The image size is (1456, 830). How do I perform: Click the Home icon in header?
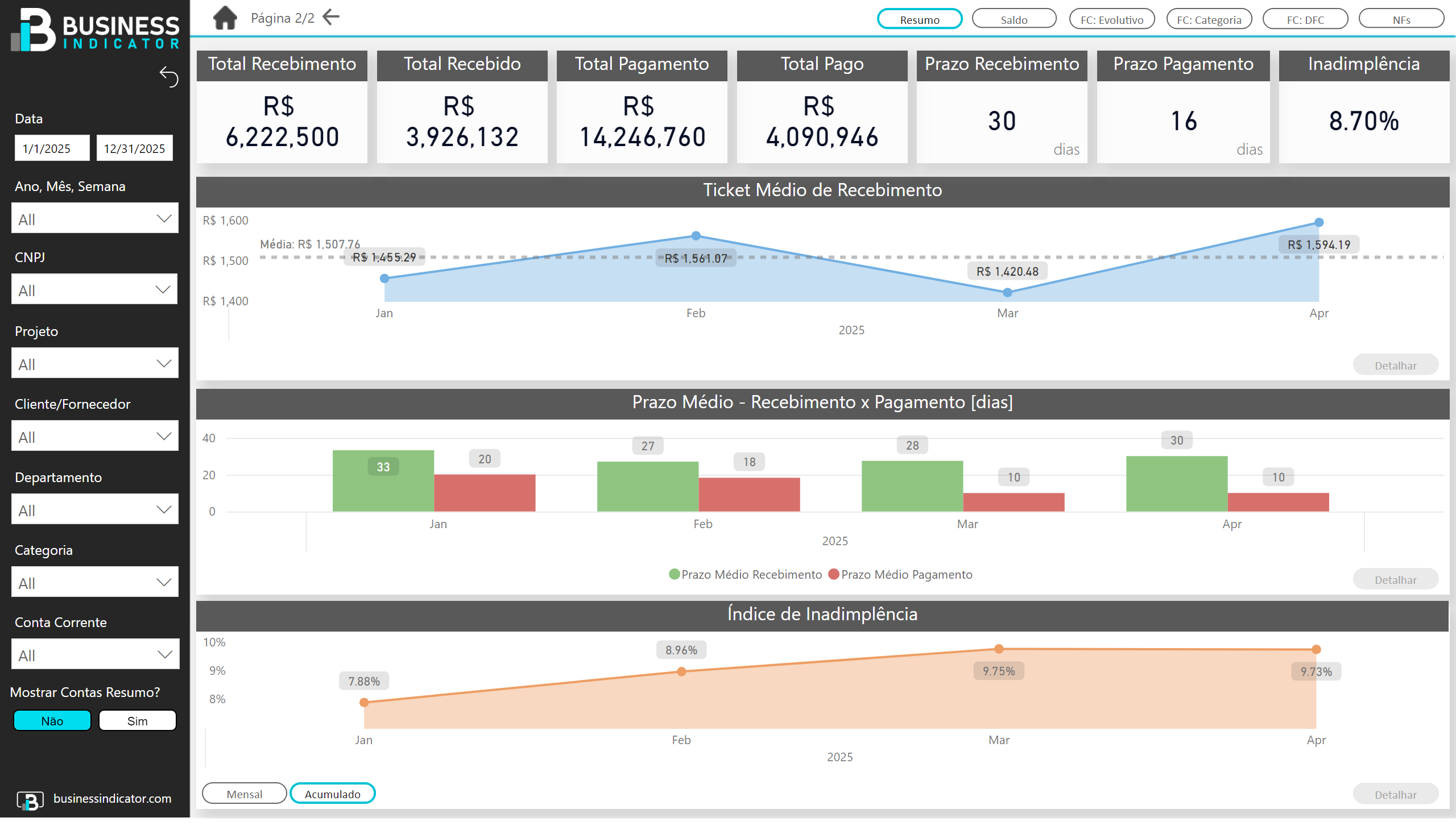click(225, 18)
